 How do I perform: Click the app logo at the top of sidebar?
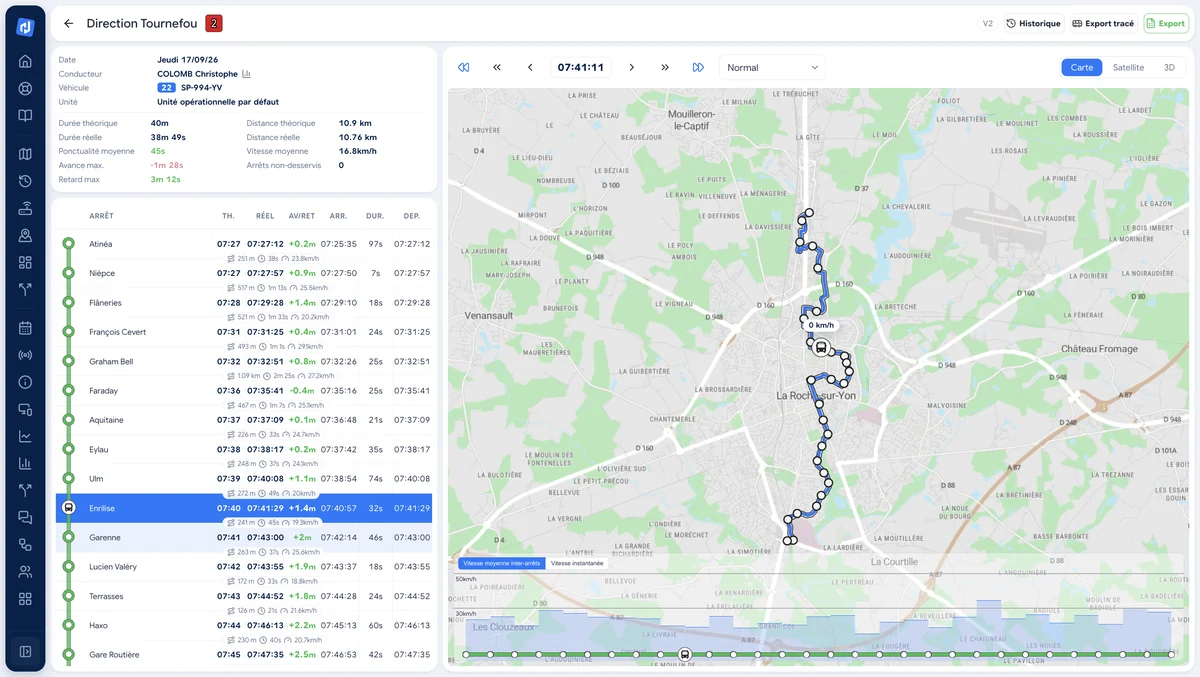click(25, 27)
